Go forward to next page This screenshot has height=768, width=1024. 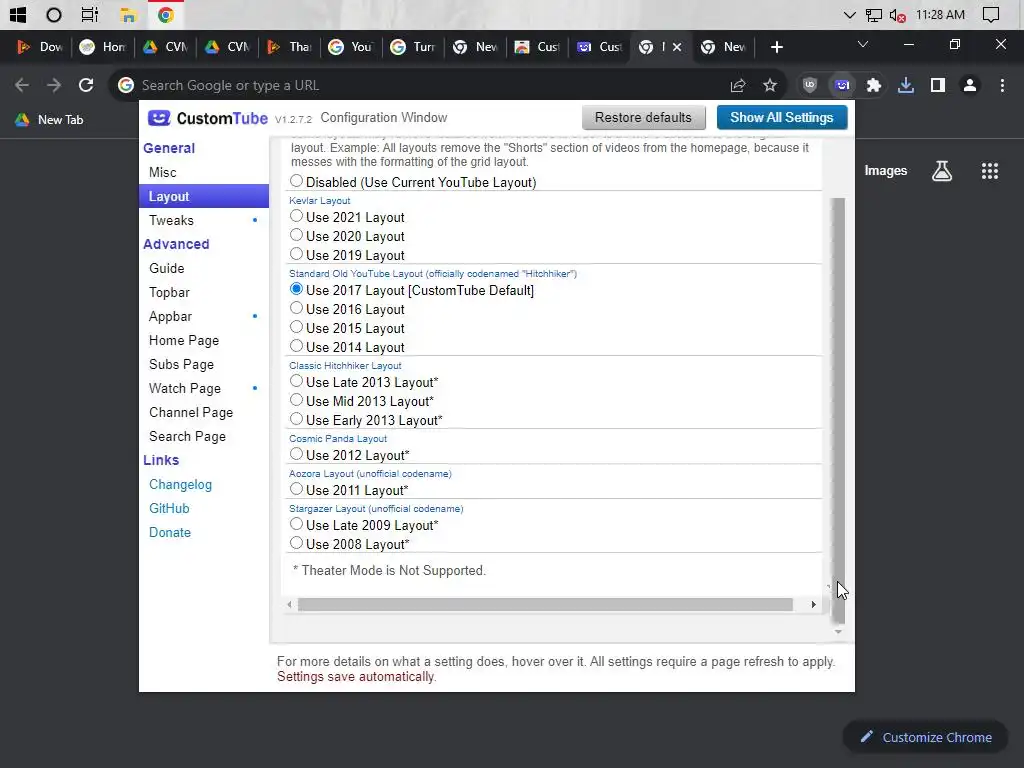[x=54, y=85]
